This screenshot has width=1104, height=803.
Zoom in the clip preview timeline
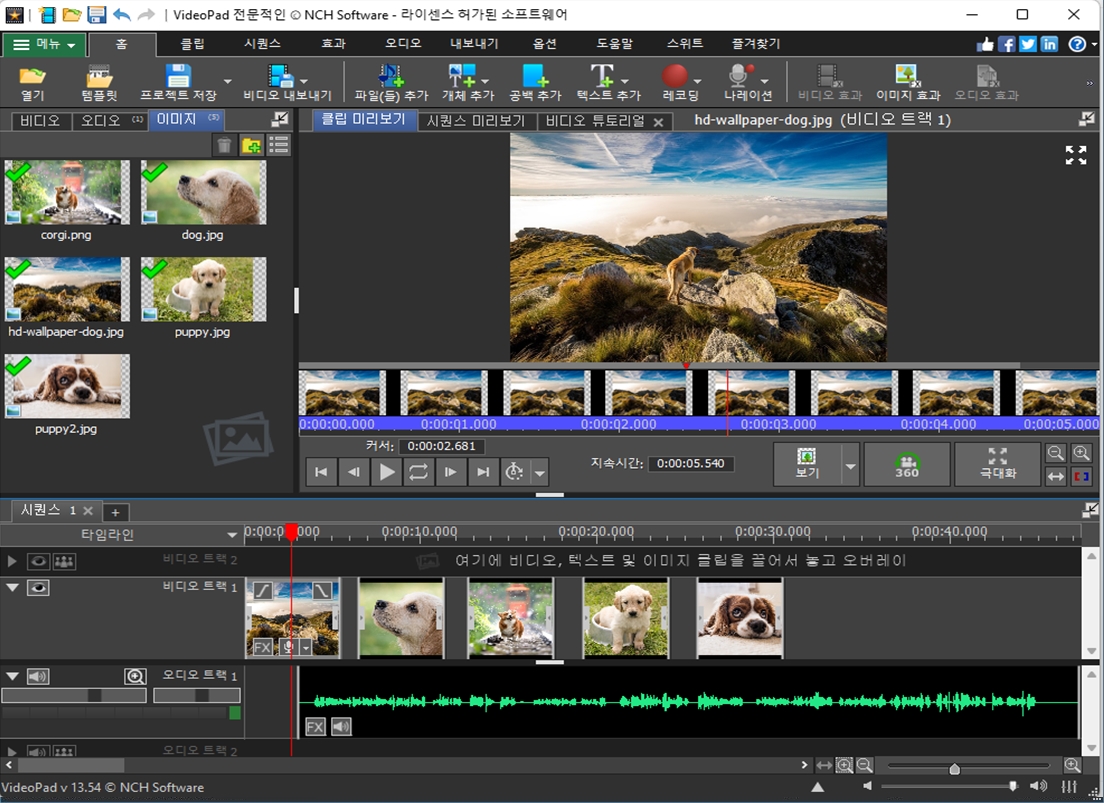click(1081, 453)
